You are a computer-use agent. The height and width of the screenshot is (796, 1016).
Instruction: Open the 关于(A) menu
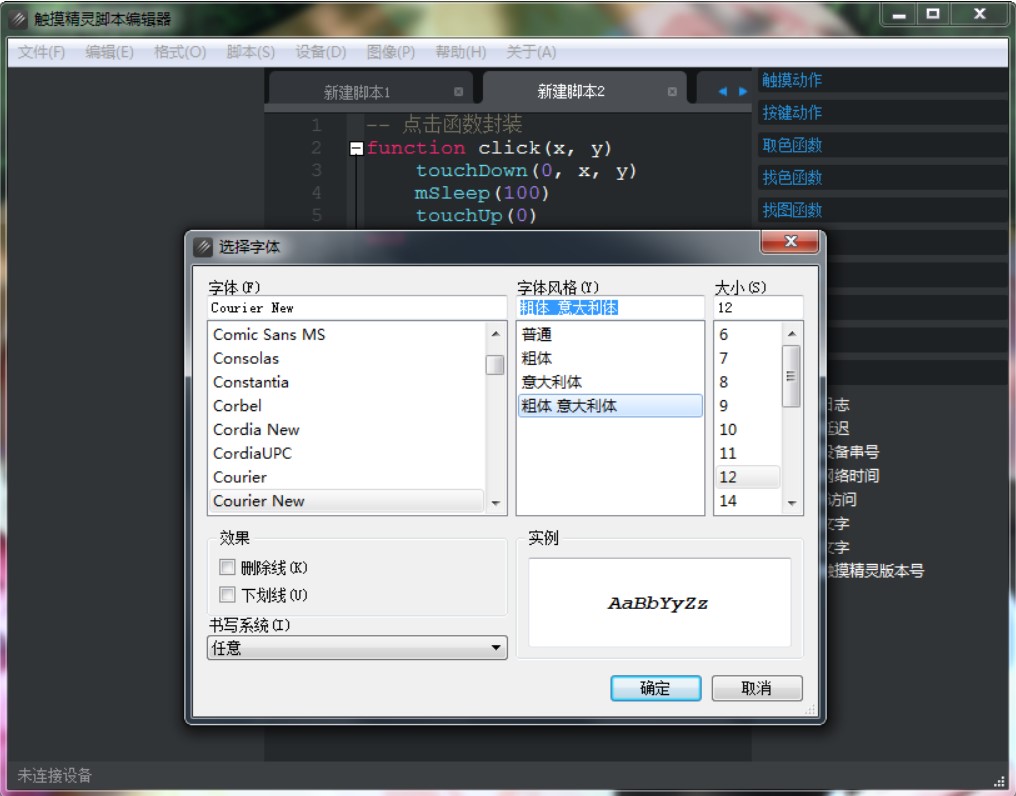(x=531, y=52)
